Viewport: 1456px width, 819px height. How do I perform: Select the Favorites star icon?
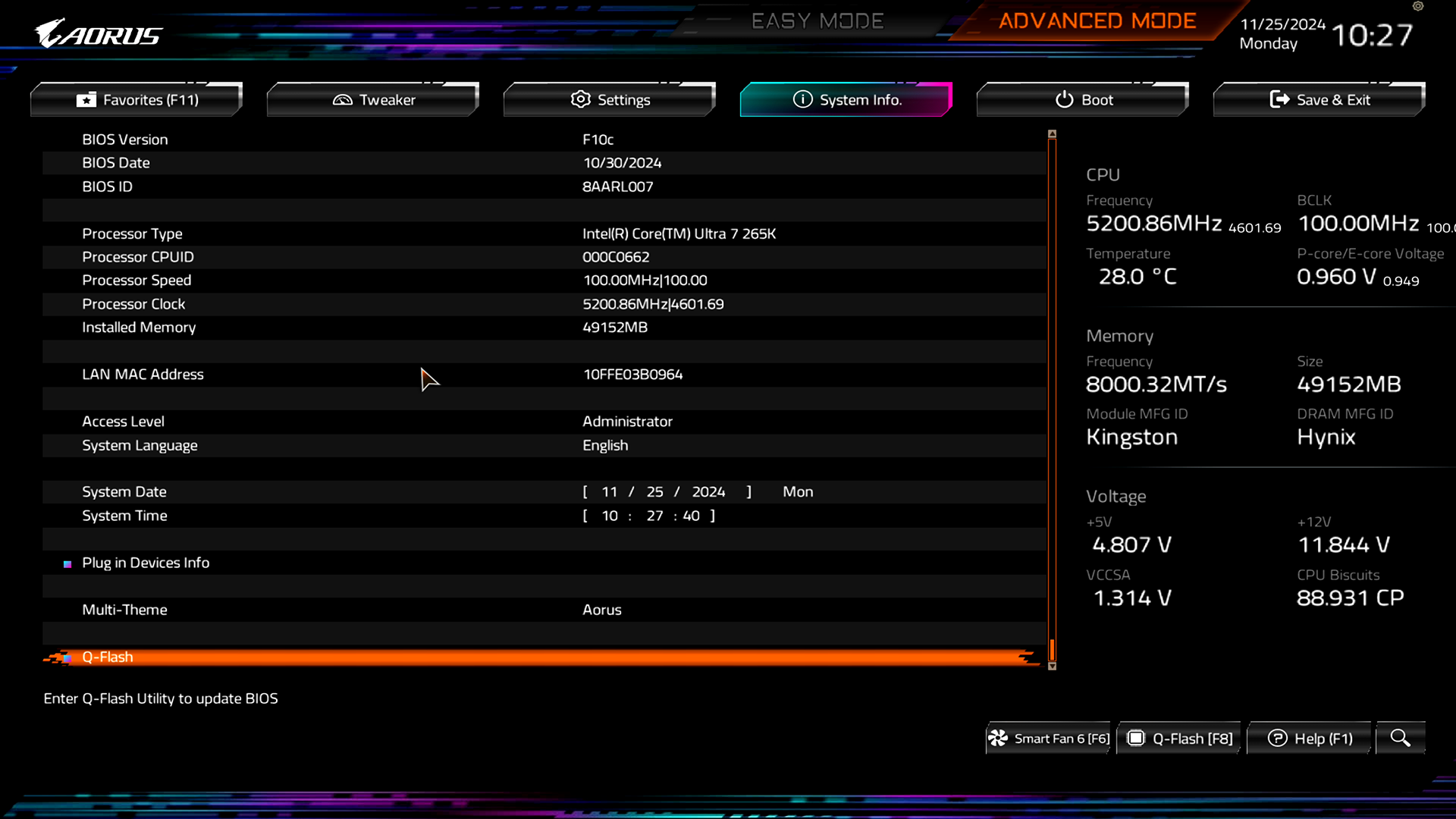[x=86, y=99]
